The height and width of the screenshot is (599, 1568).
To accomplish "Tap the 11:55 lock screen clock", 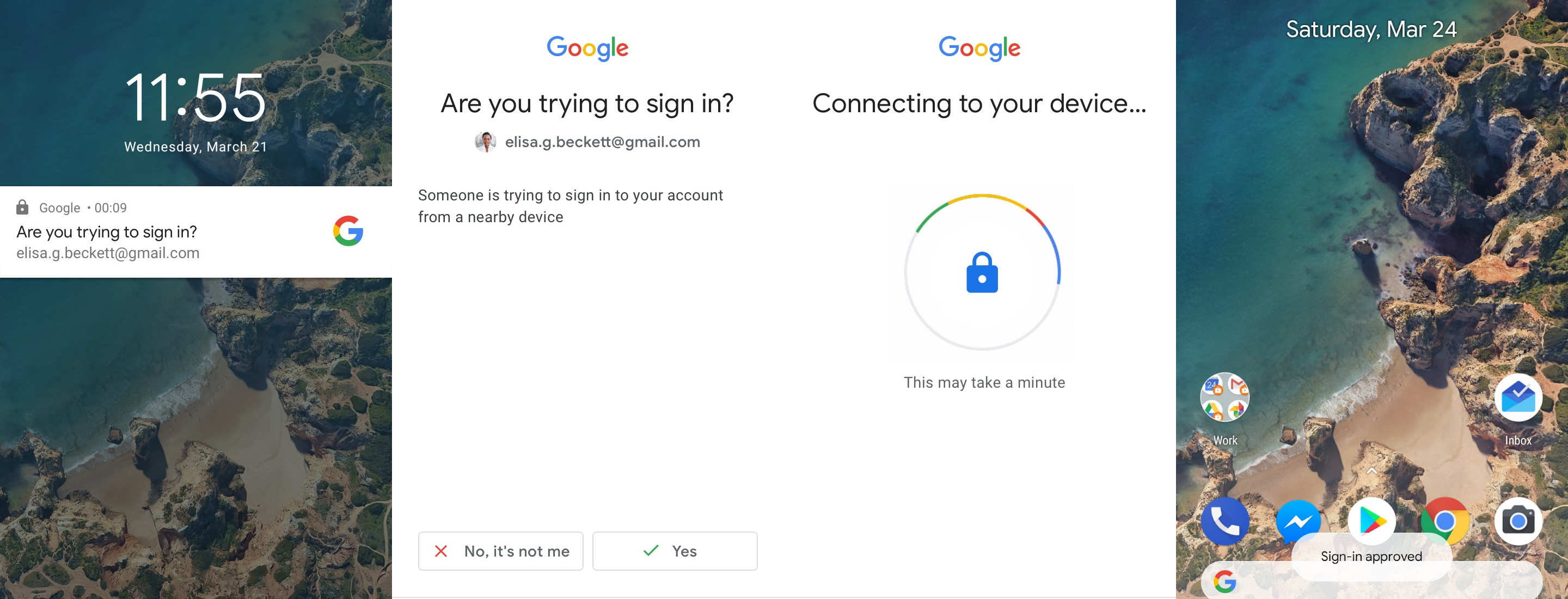I will [195, 97].
